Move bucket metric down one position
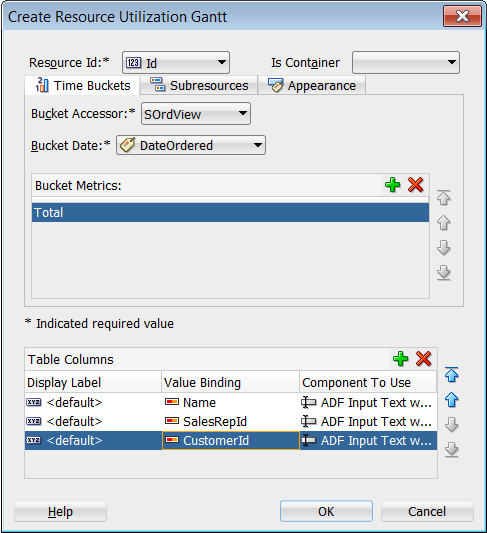Image resolution: width=487 pixels, height=533 pixels. tap(443, 247)
